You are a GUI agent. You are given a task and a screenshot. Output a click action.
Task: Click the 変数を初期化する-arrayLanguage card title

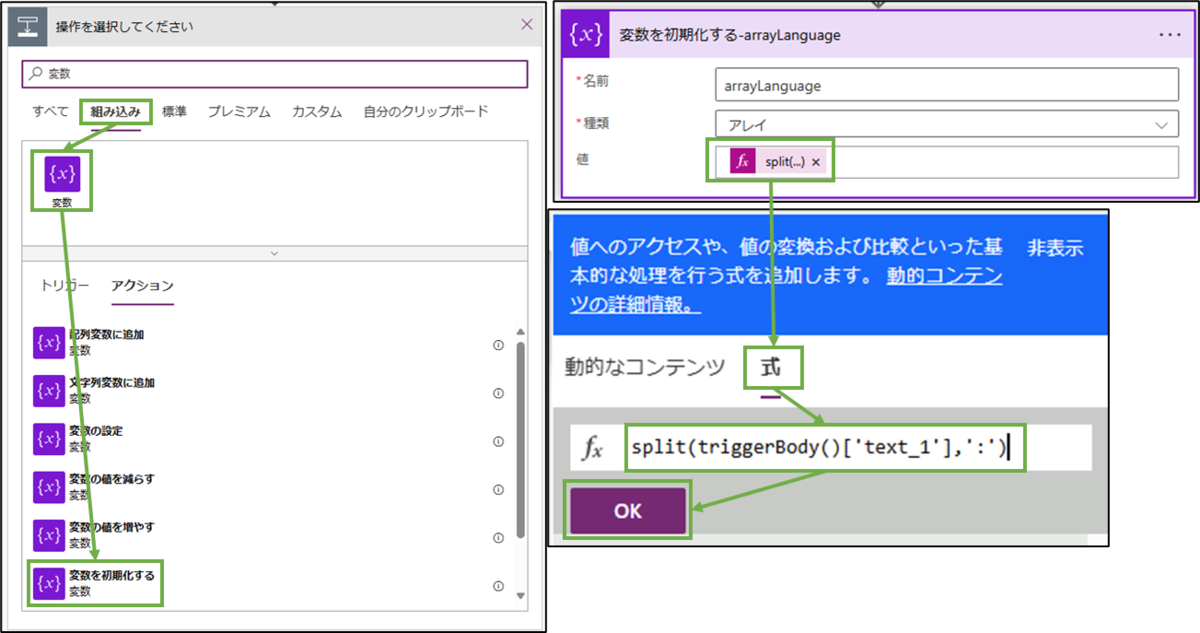click(730, 35)
